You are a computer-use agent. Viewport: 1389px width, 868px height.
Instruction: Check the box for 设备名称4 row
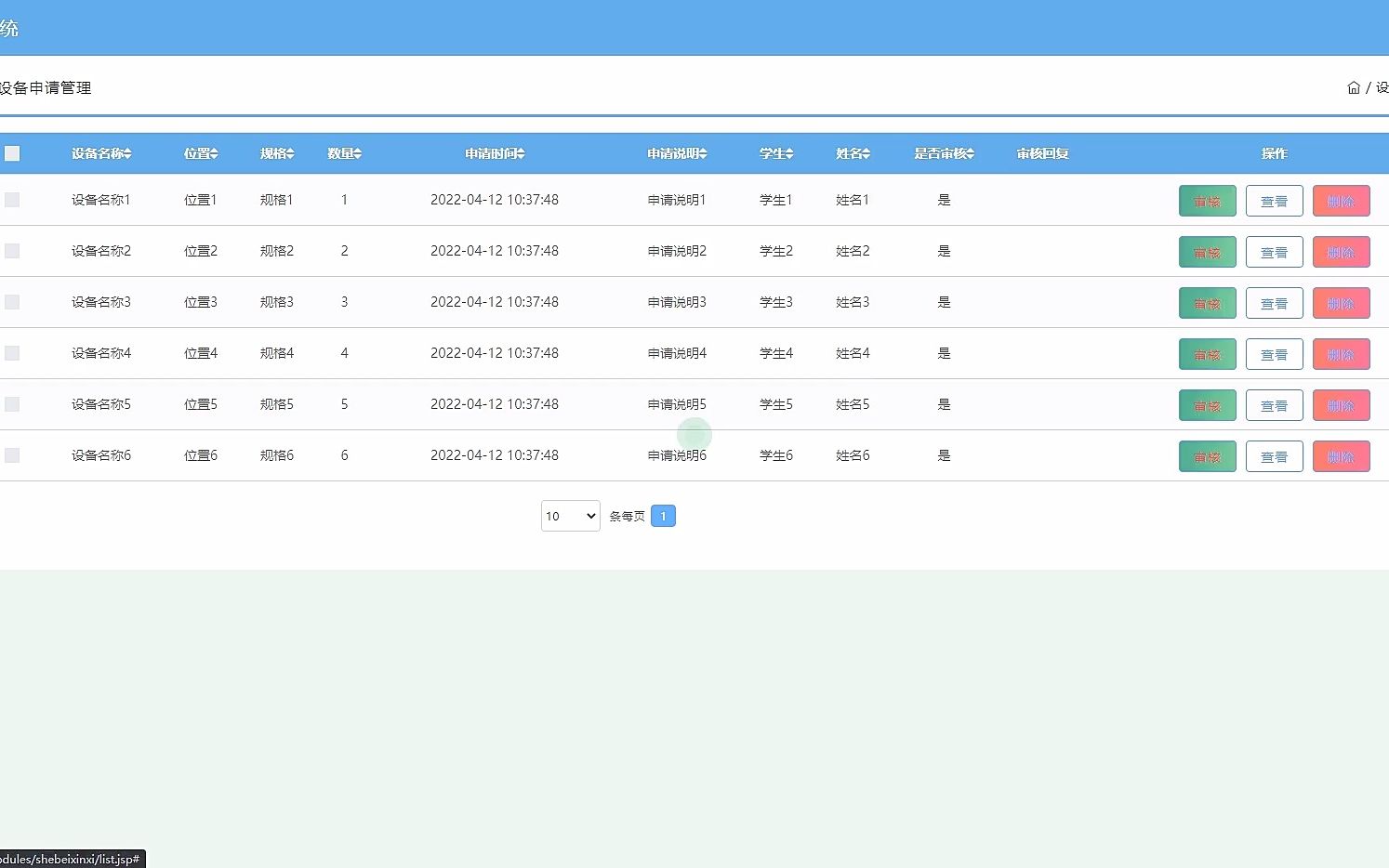pyautogui.click(x=12, y=353)
